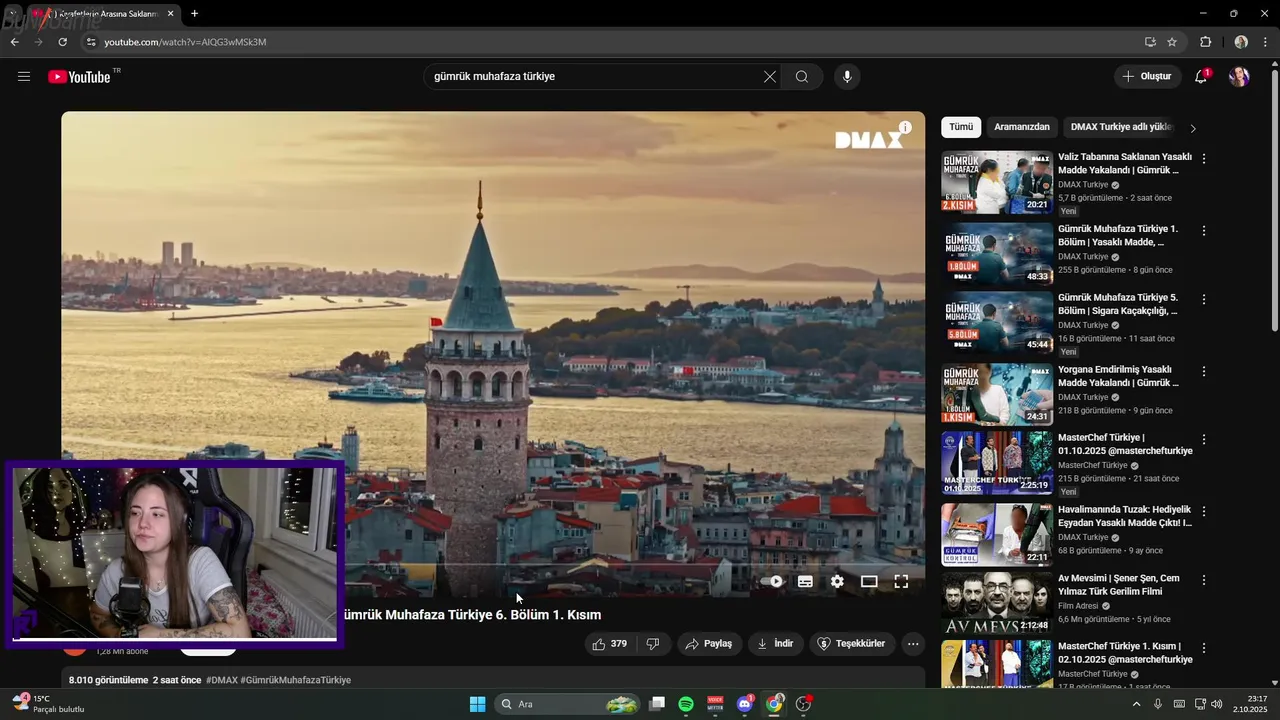Screen dimensions: 1280x720
Task: Open the YouTube guide hamburger menu
Action: point(24,77)
